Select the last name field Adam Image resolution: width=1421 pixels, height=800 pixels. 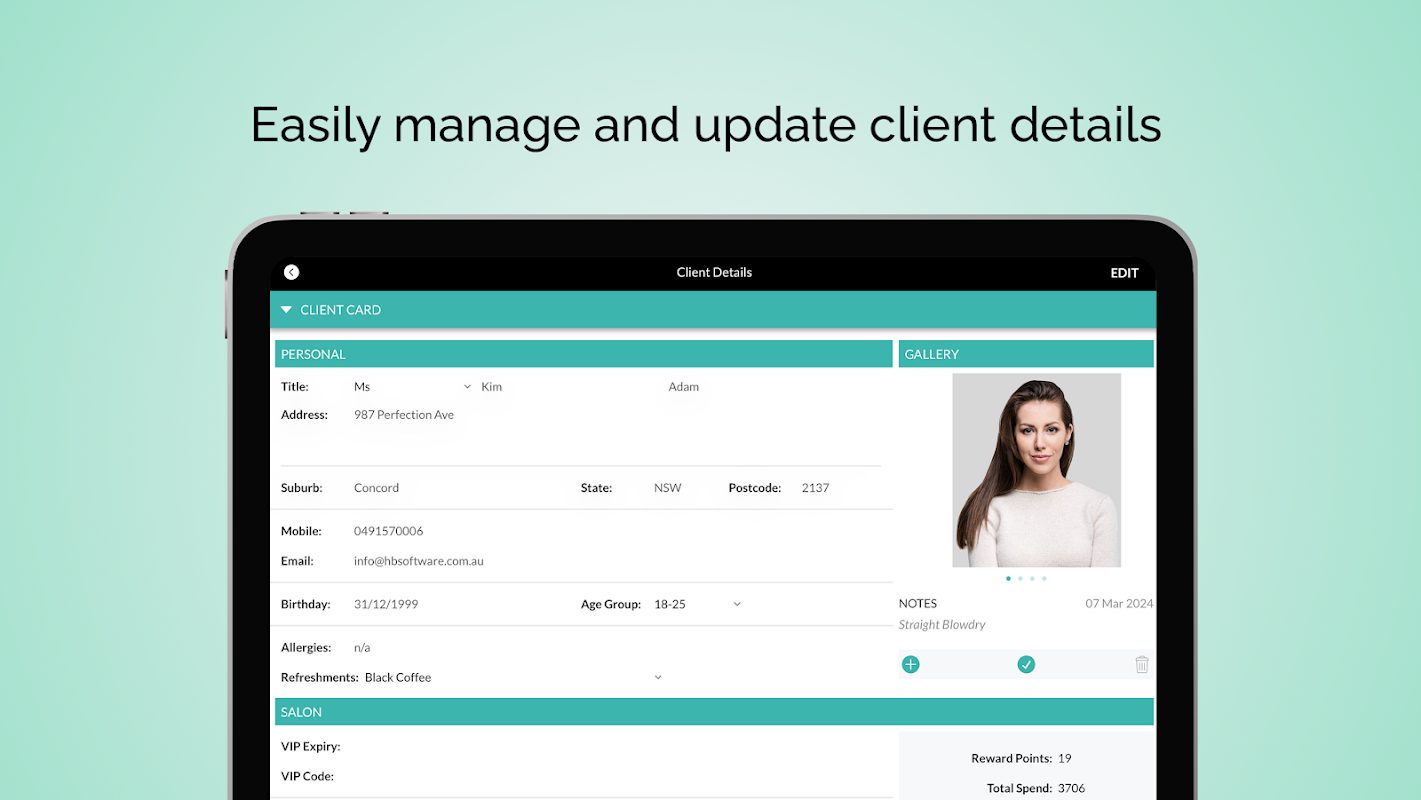(683, 387)
